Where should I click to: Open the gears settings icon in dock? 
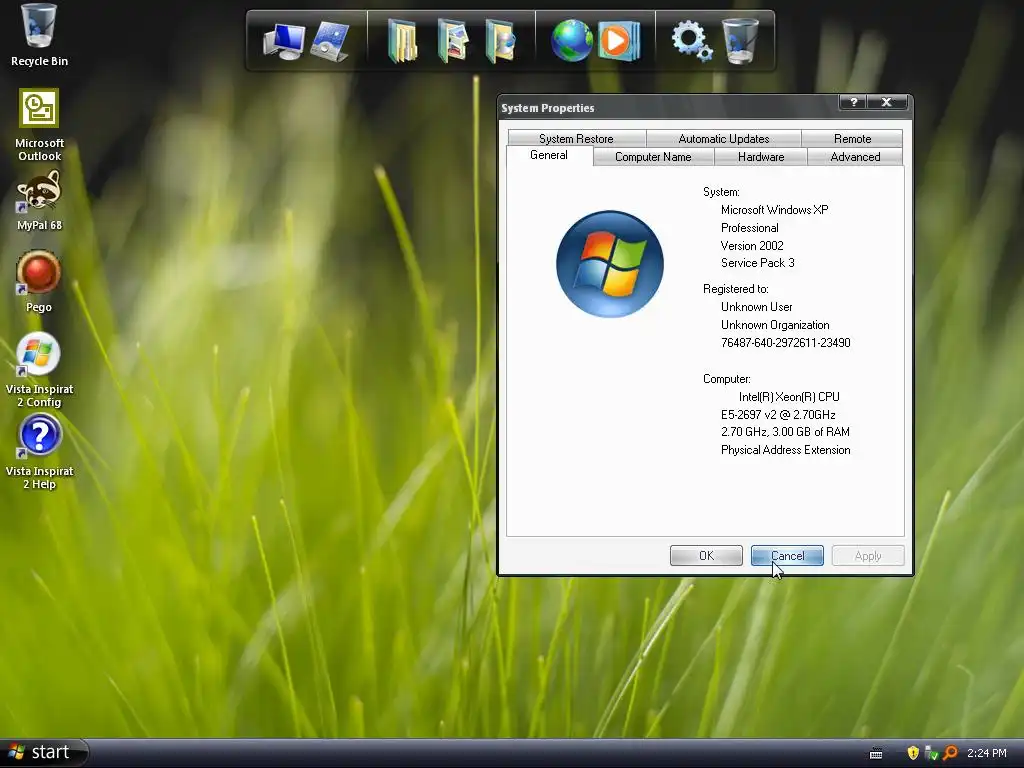pyautogui.click(x=692, y=40)
